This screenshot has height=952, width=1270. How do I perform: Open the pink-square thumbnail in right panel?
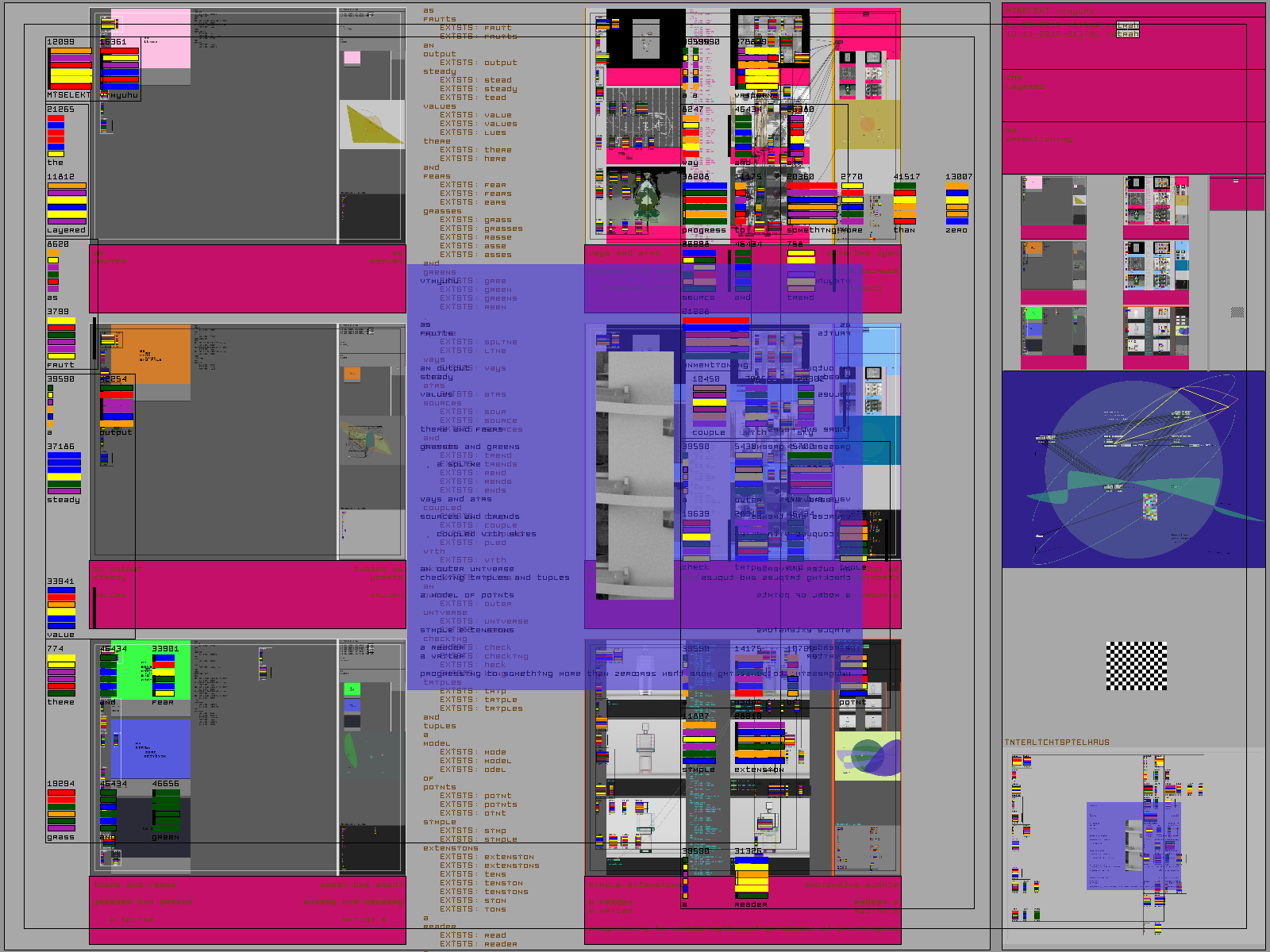pyautogui.click(x=1053, y=207)
